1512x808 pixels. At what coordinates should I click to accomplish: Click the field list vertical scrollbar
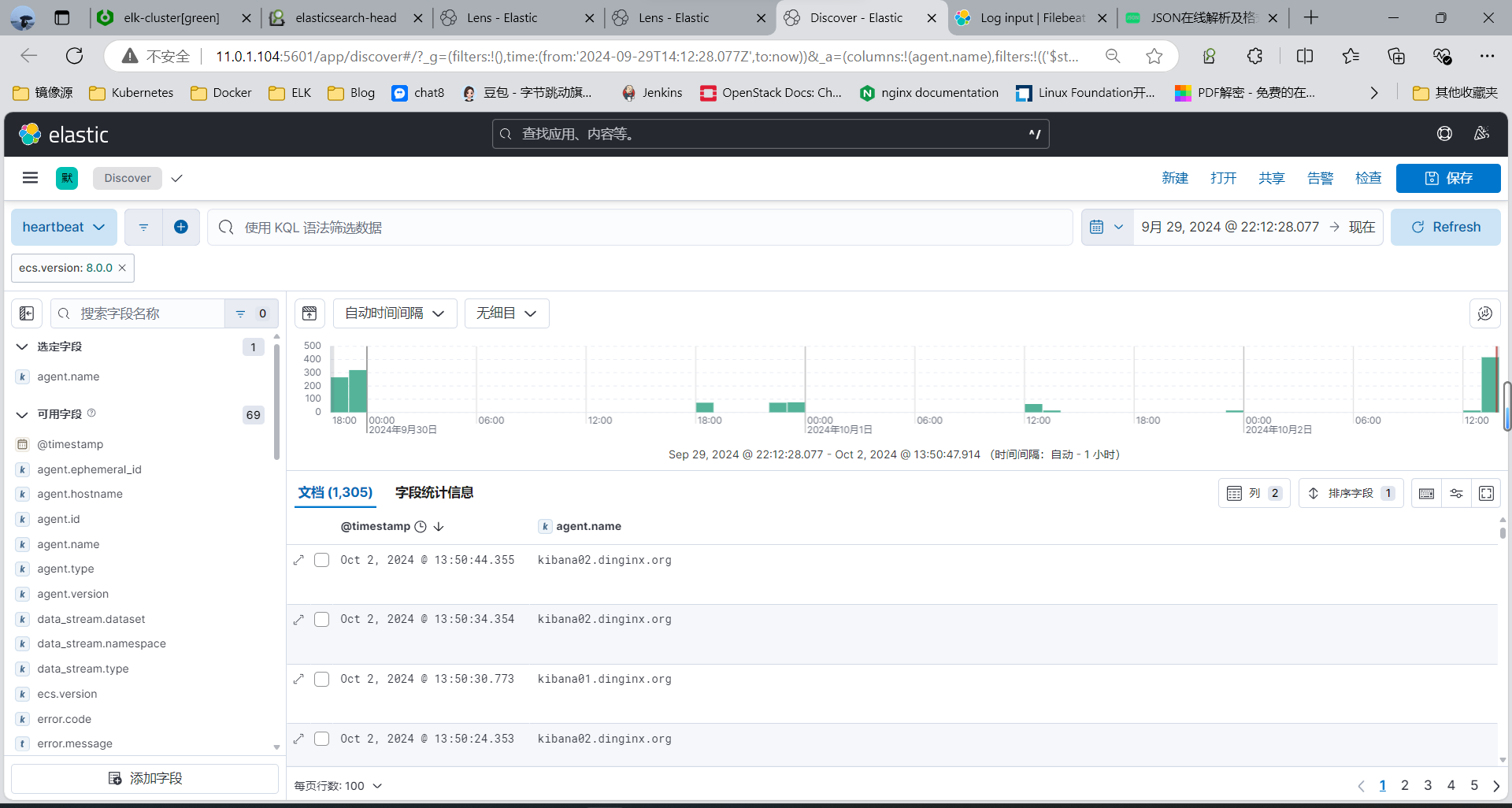(276, 402)
